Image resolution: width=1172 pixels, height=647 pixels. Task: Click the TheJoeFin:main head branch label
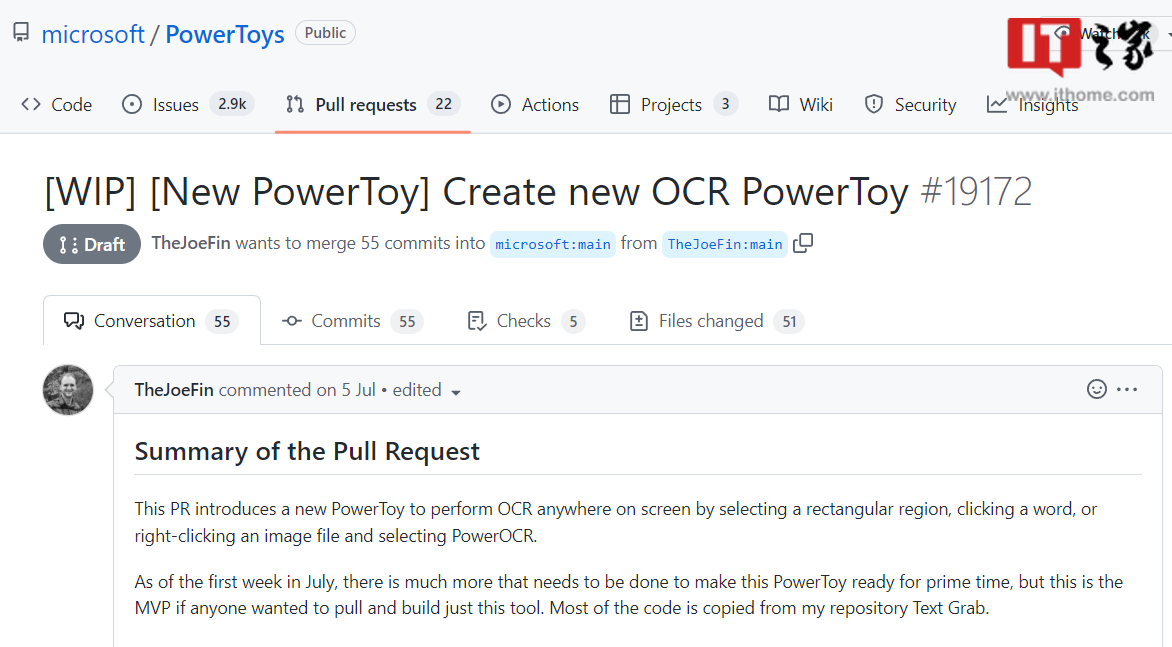pyautogui.click(x=724, y=244)
